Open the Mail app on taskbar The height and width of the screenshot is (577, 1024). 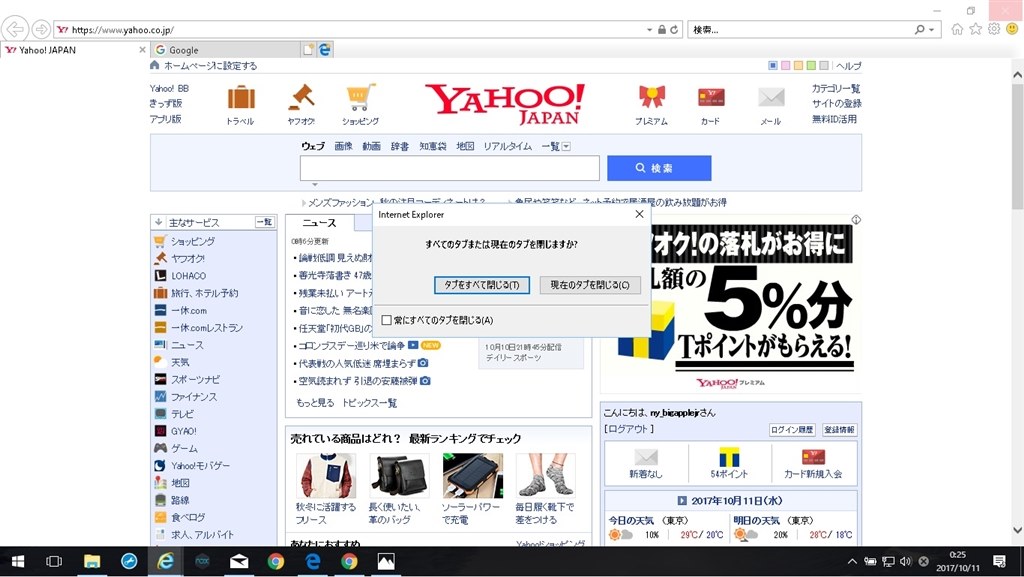pyautogui.click(x=239, y=561)
